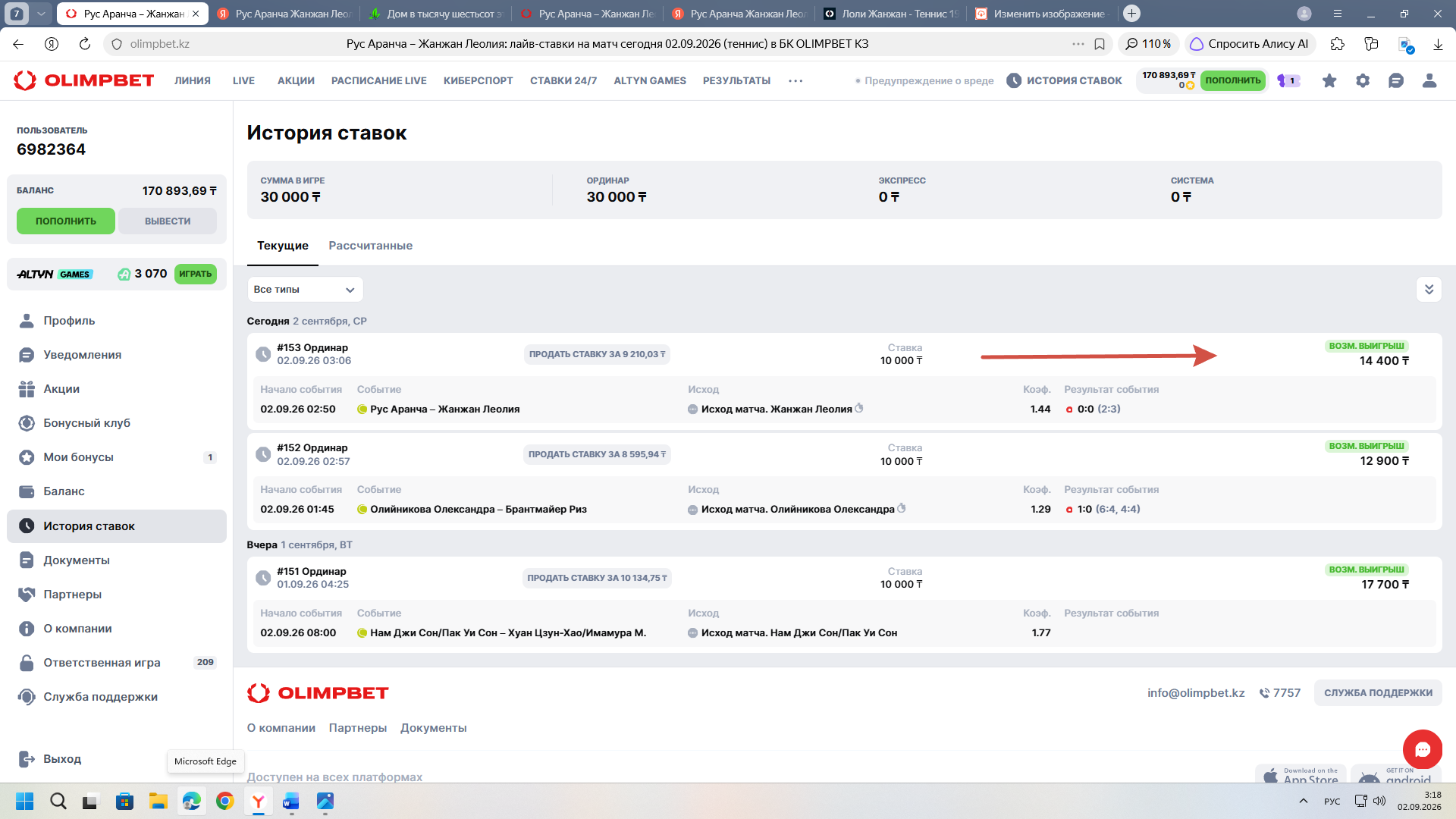The image size is (1456, 819).
Task: Open Windows taskbar search
Action: click(x=58, y=801)
